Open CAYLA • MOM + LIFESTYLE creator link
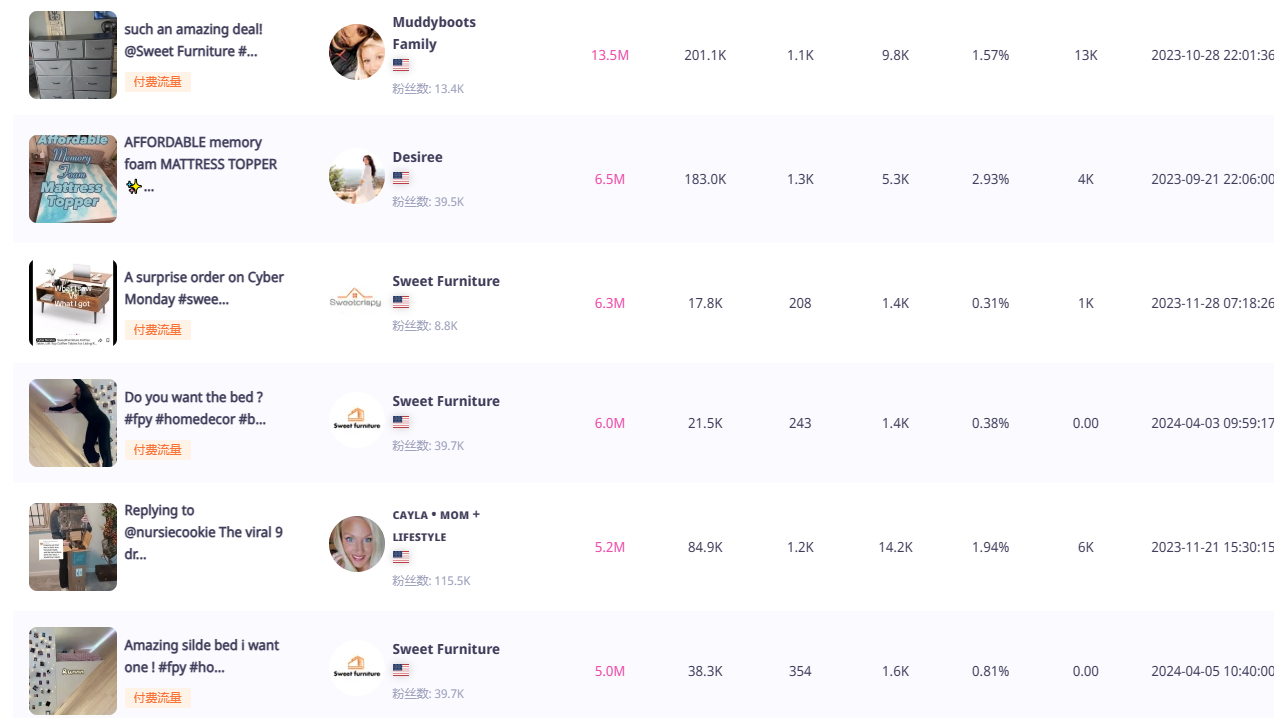This screenshot has width=1274, height=718. point(435,525)
